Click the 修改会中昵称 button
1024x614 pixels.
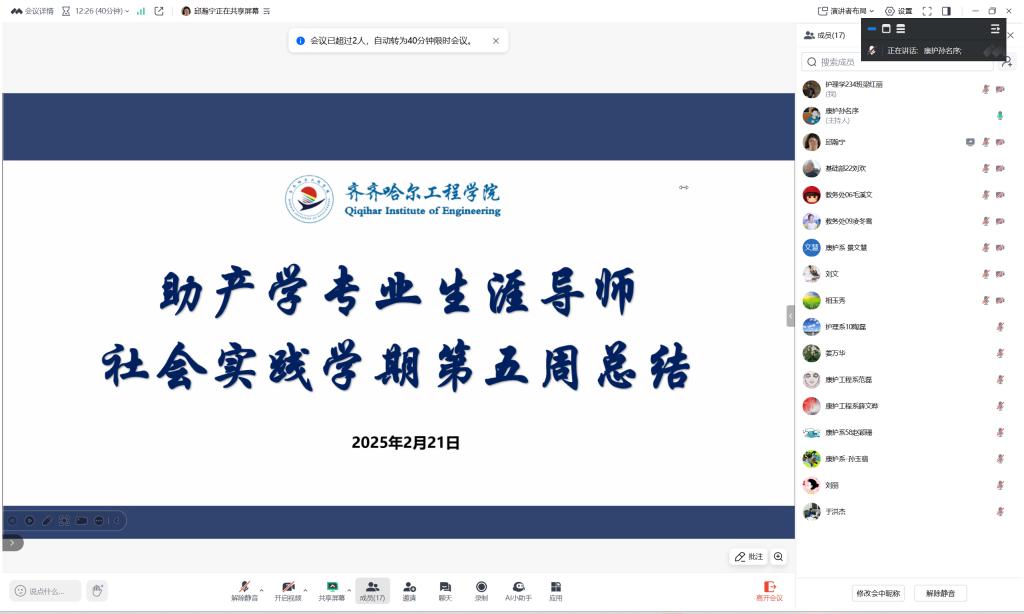click(877, 593)
